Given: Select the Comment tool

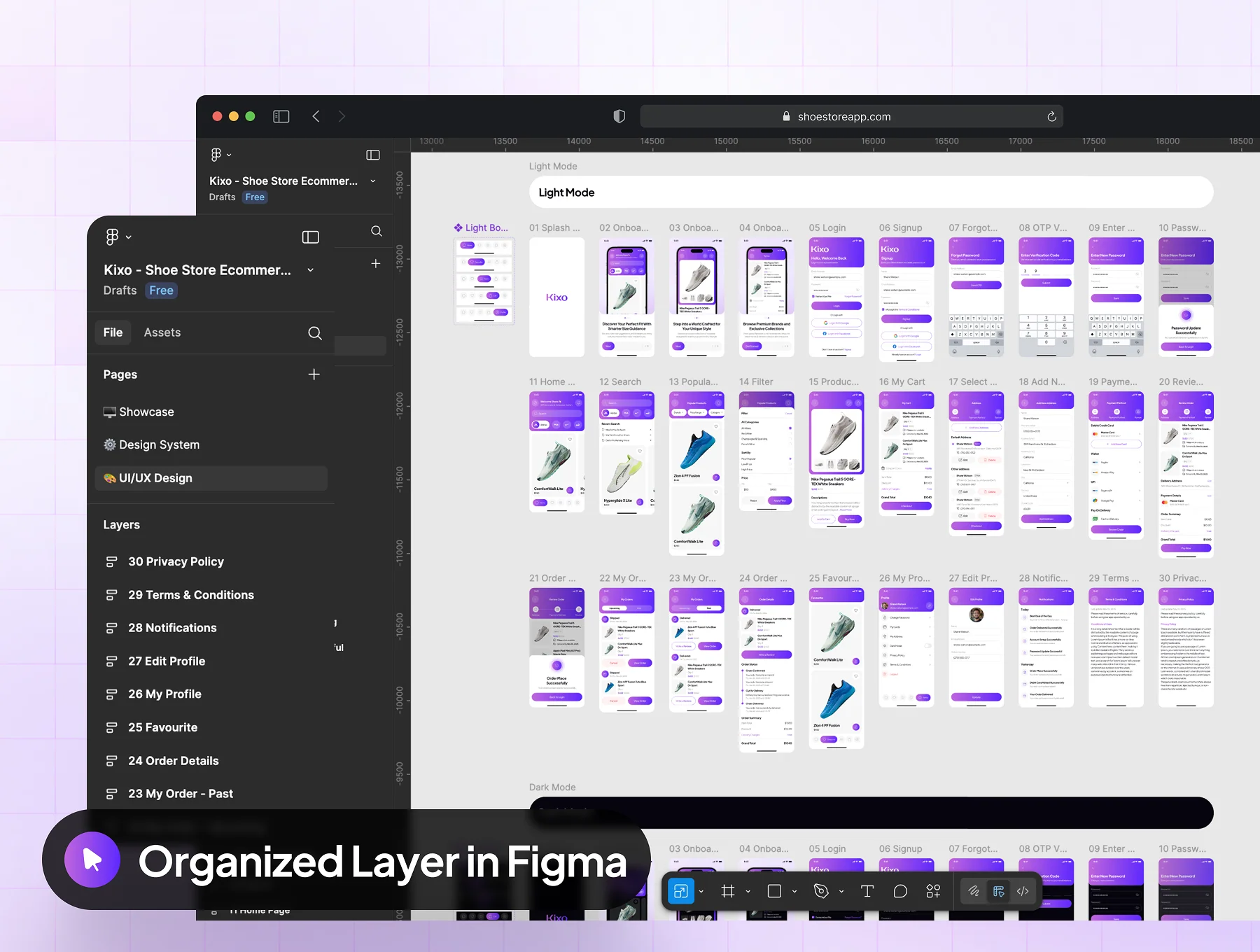Looking at the screenshot, I should coord(900,891).
